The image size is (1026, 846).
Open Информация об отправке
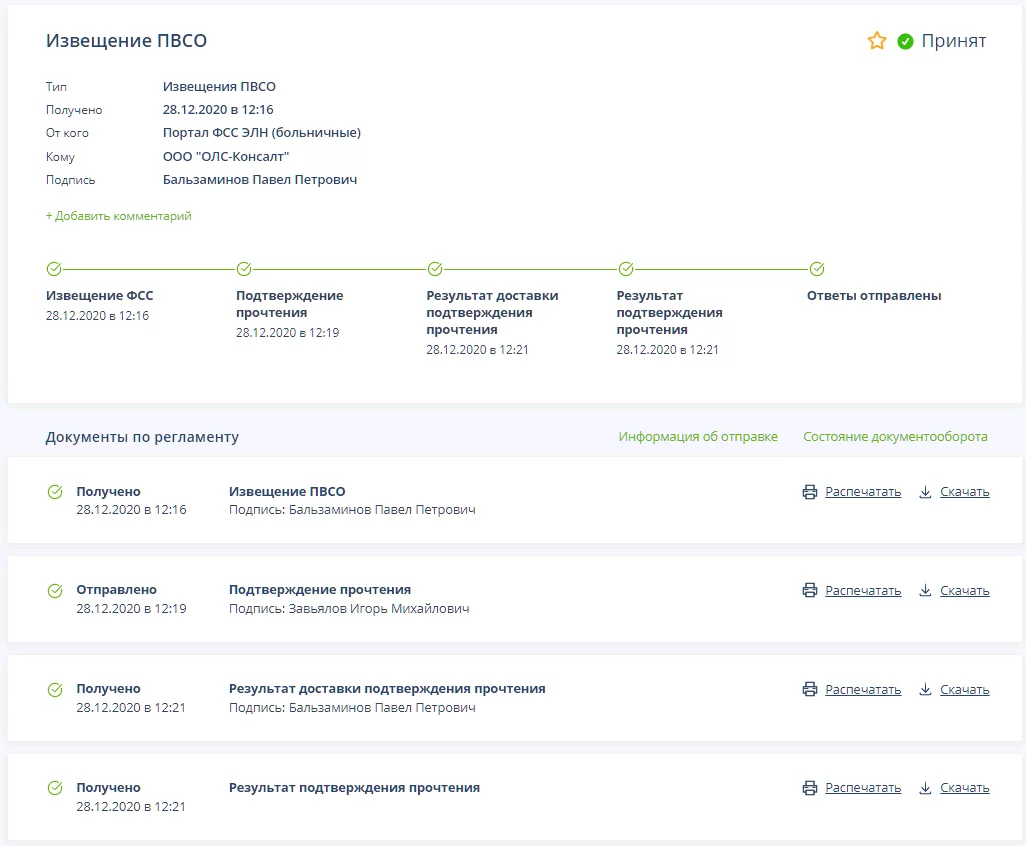coord(697,437)
